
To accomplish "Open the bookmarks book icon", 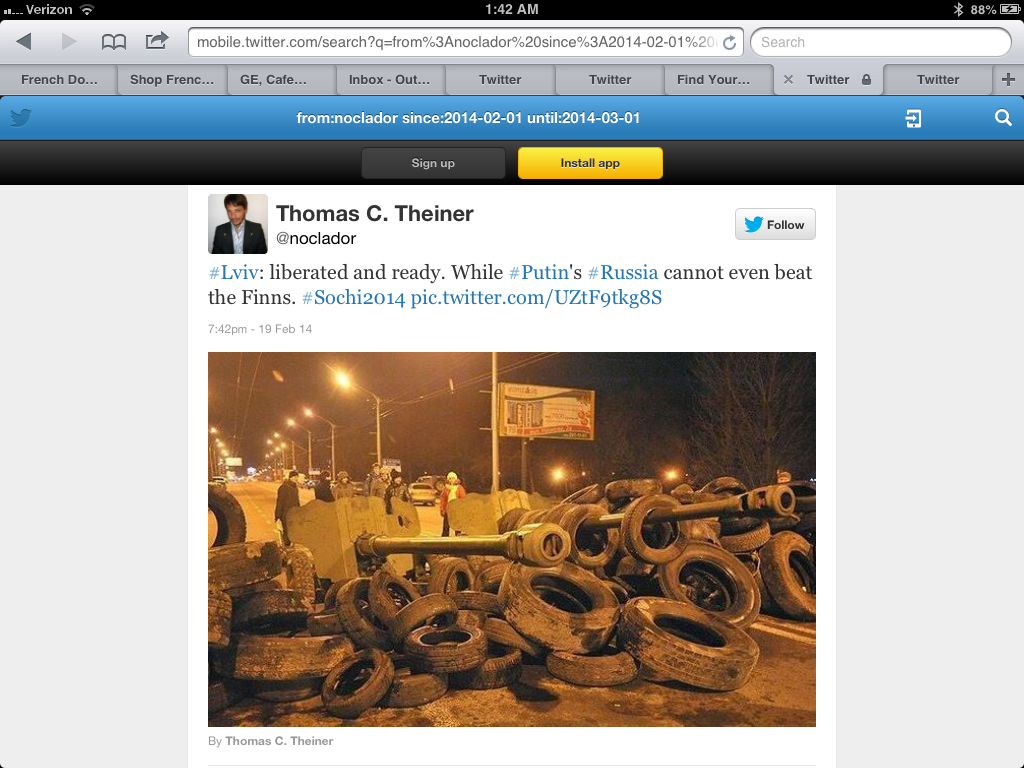I will point(114,42).
